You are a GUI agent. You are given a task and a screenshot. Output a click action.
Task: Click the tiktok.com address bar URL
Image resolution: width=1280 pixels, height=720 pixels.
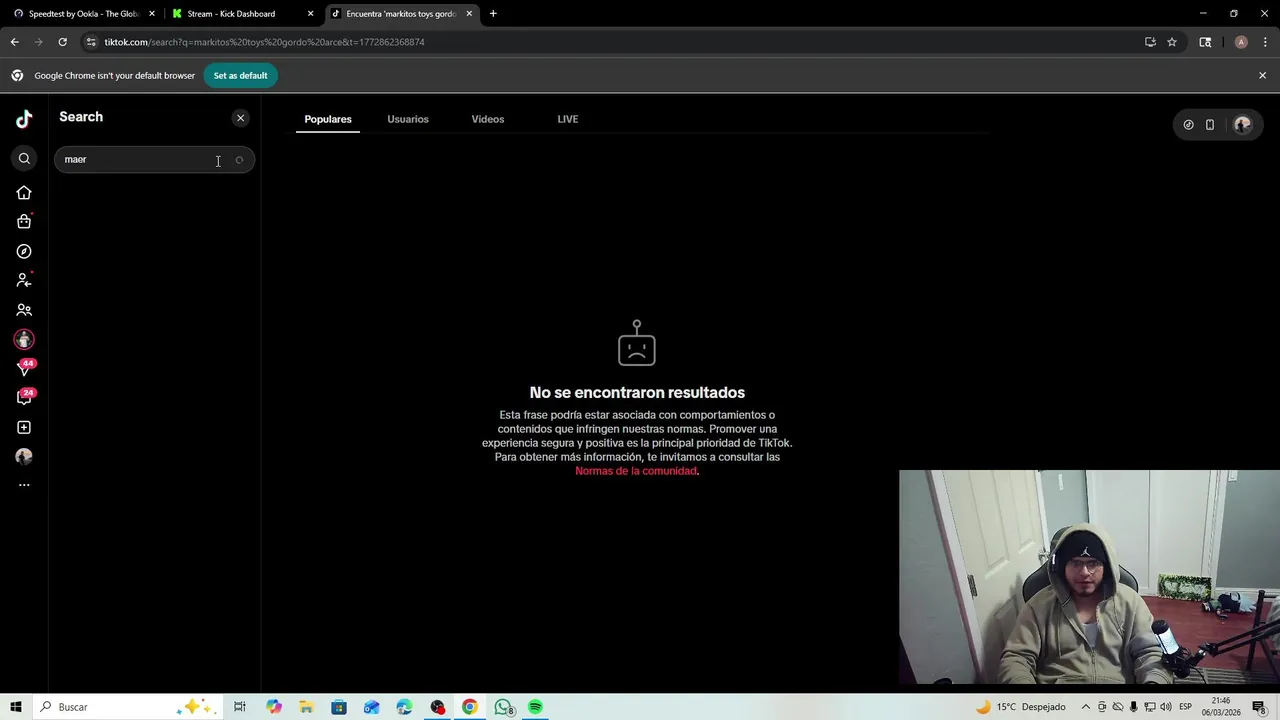pyautogui.click(x=265, y=42)
